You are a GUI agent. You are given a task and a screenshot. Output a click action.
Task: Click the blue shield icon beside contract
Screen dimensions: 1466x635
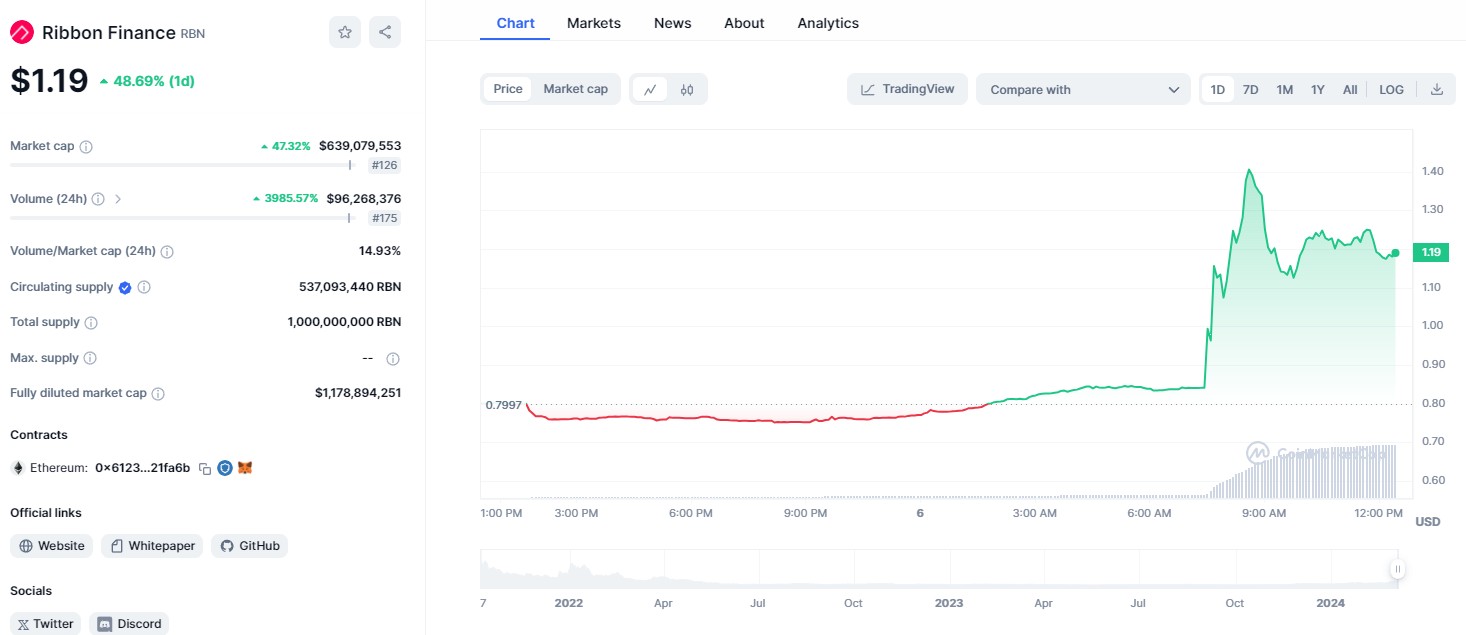[x=225, y=468]
